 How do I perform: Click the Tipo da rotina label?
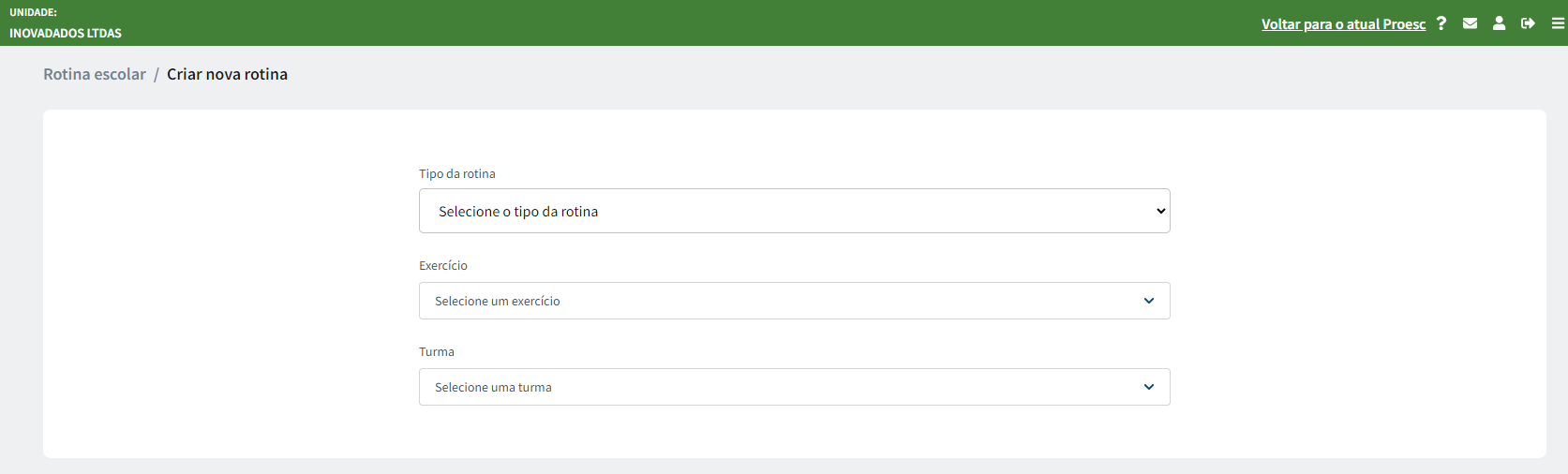tap(457, 173)
